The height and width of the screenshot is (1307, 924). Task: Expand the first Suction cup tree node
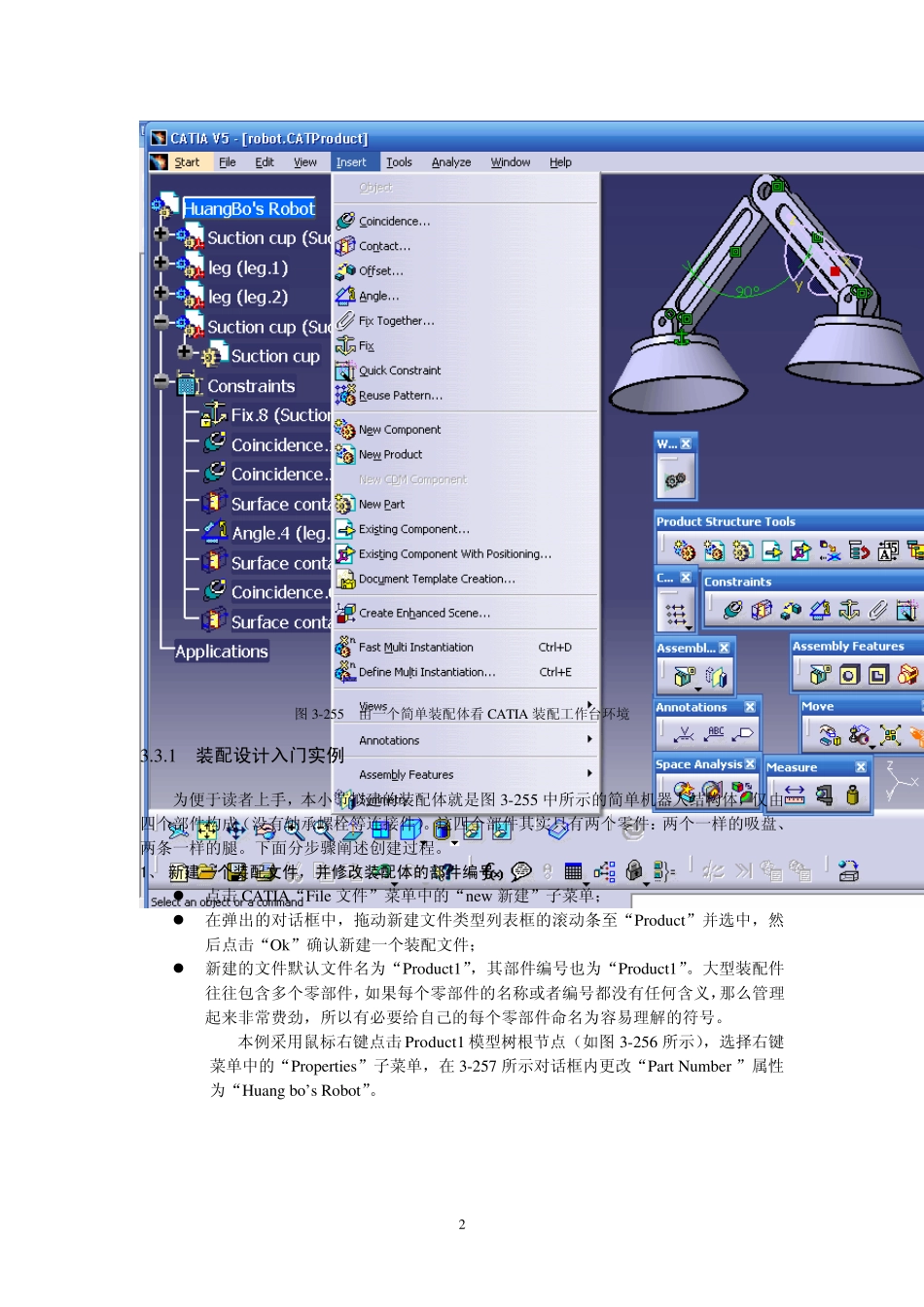[161, 233]
